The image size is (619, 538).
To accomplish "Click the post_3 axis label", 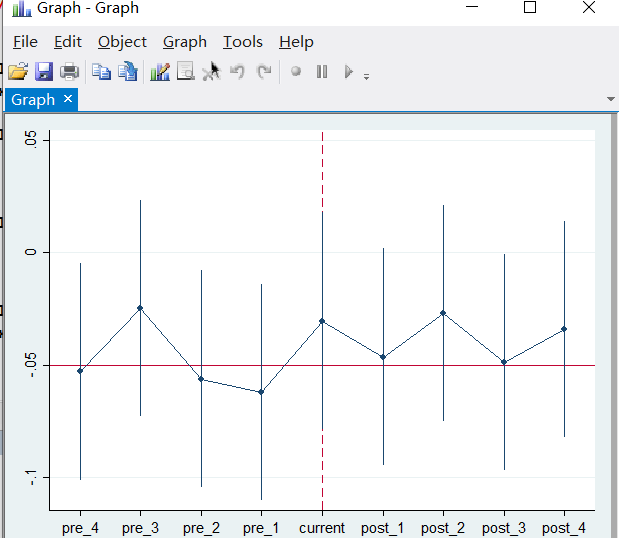I will point(504,528).
